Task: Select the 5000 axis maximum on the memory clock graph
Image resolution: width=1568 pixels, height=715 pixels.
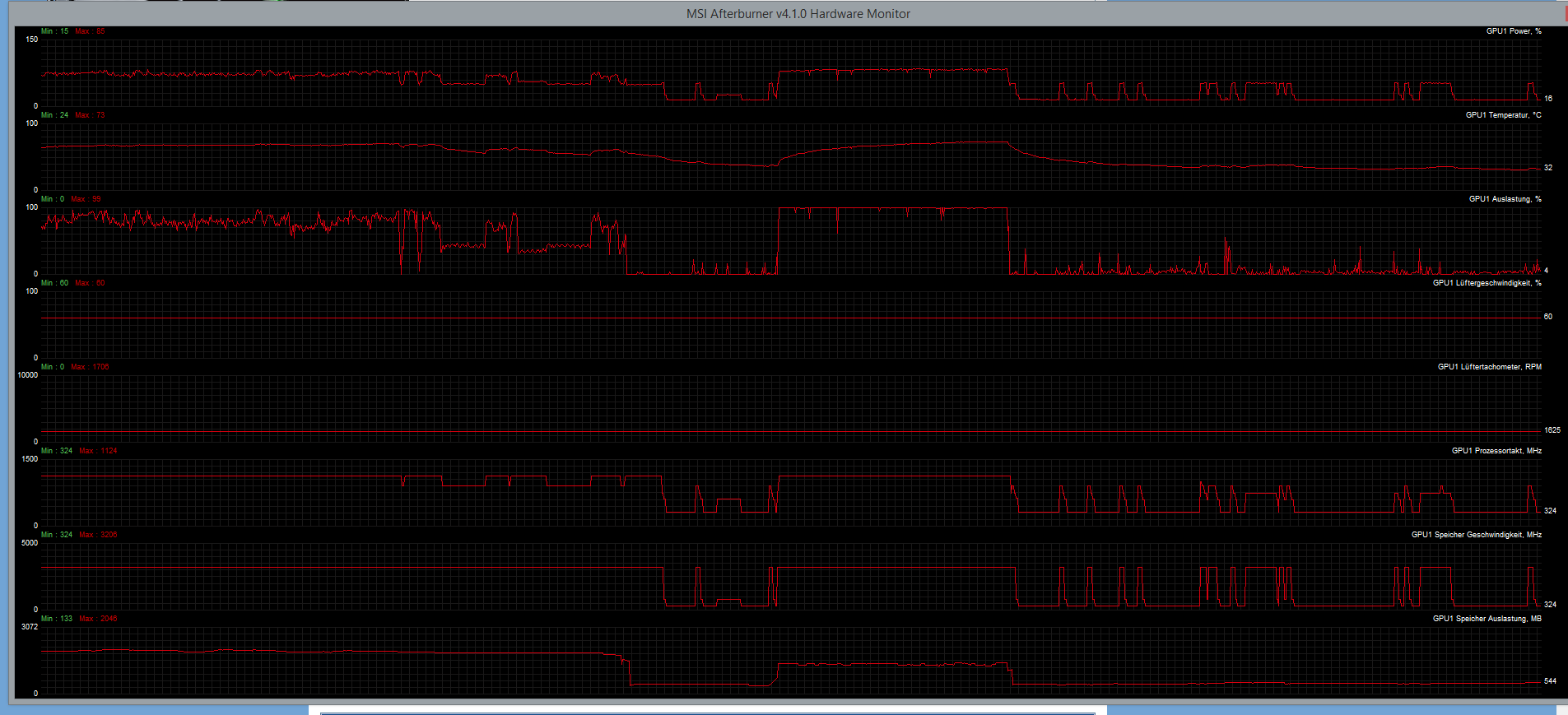Action: (30, 543)
